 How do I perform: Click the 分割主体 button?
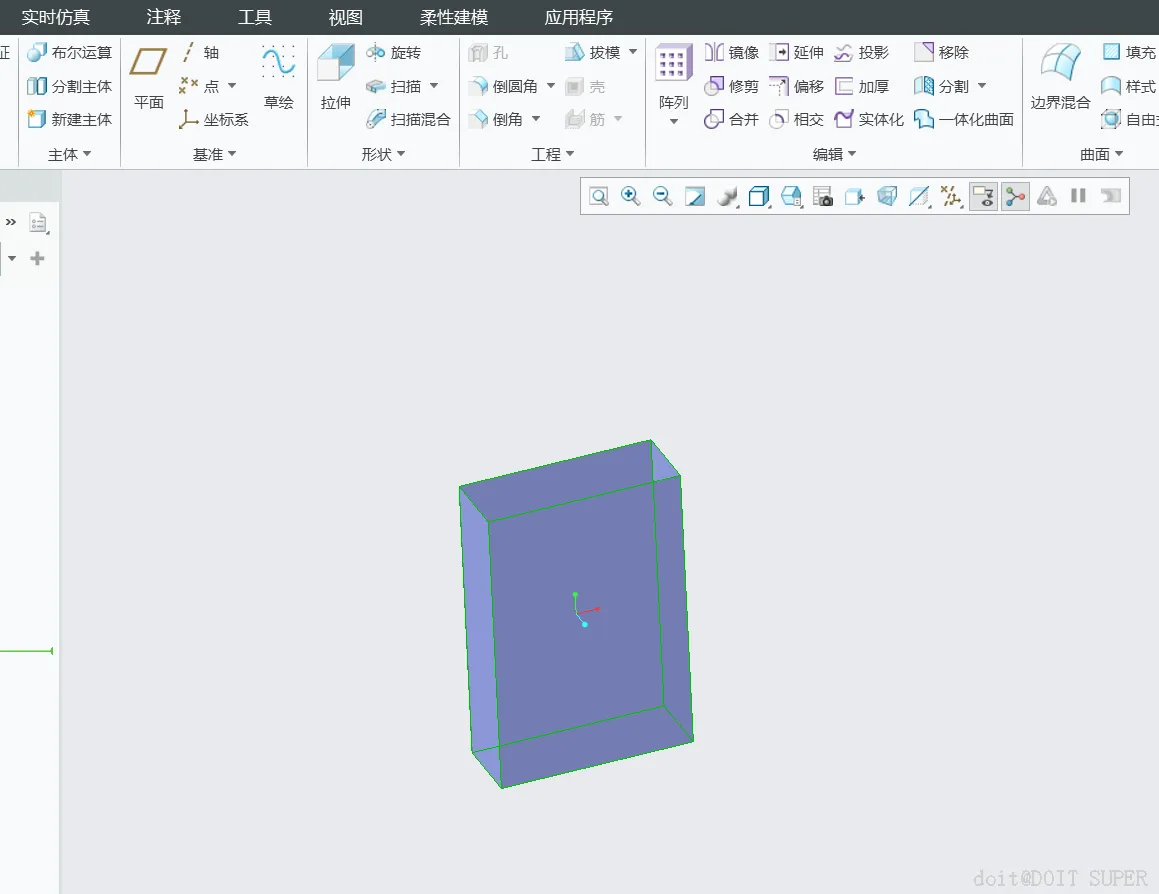click(69, 87)
